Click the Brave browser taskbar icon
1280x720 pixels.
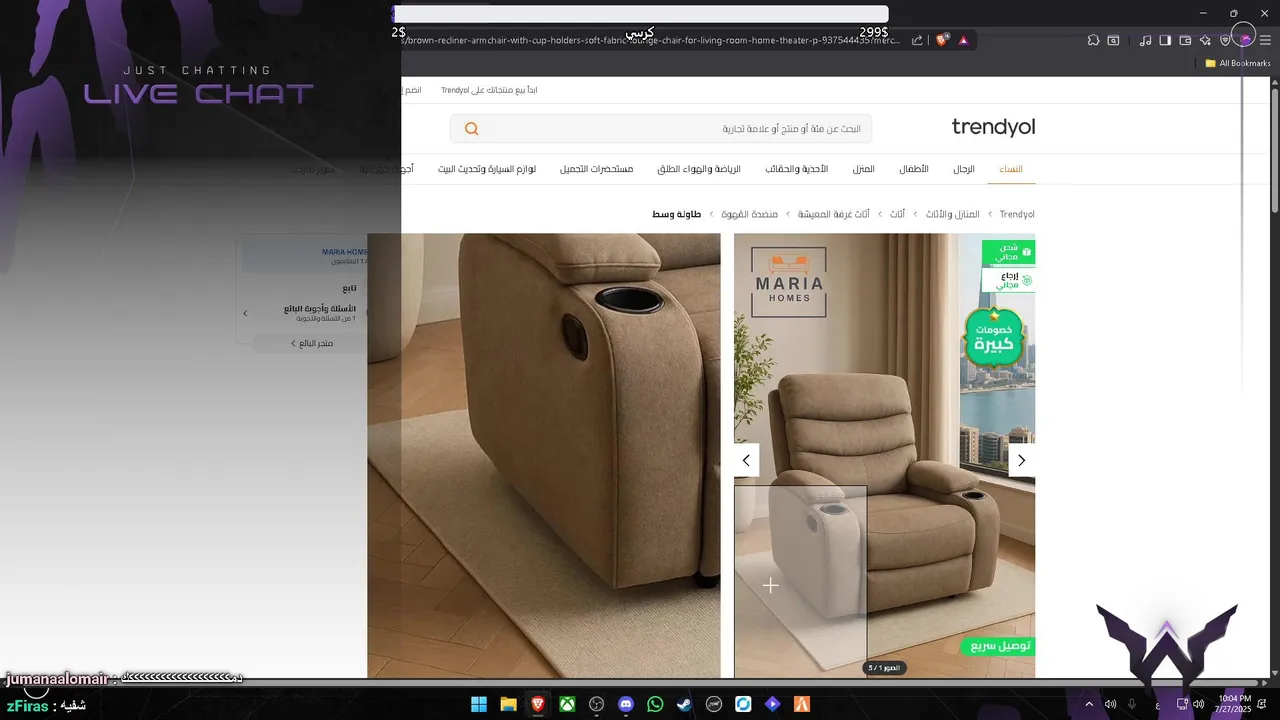click(538, 704)
